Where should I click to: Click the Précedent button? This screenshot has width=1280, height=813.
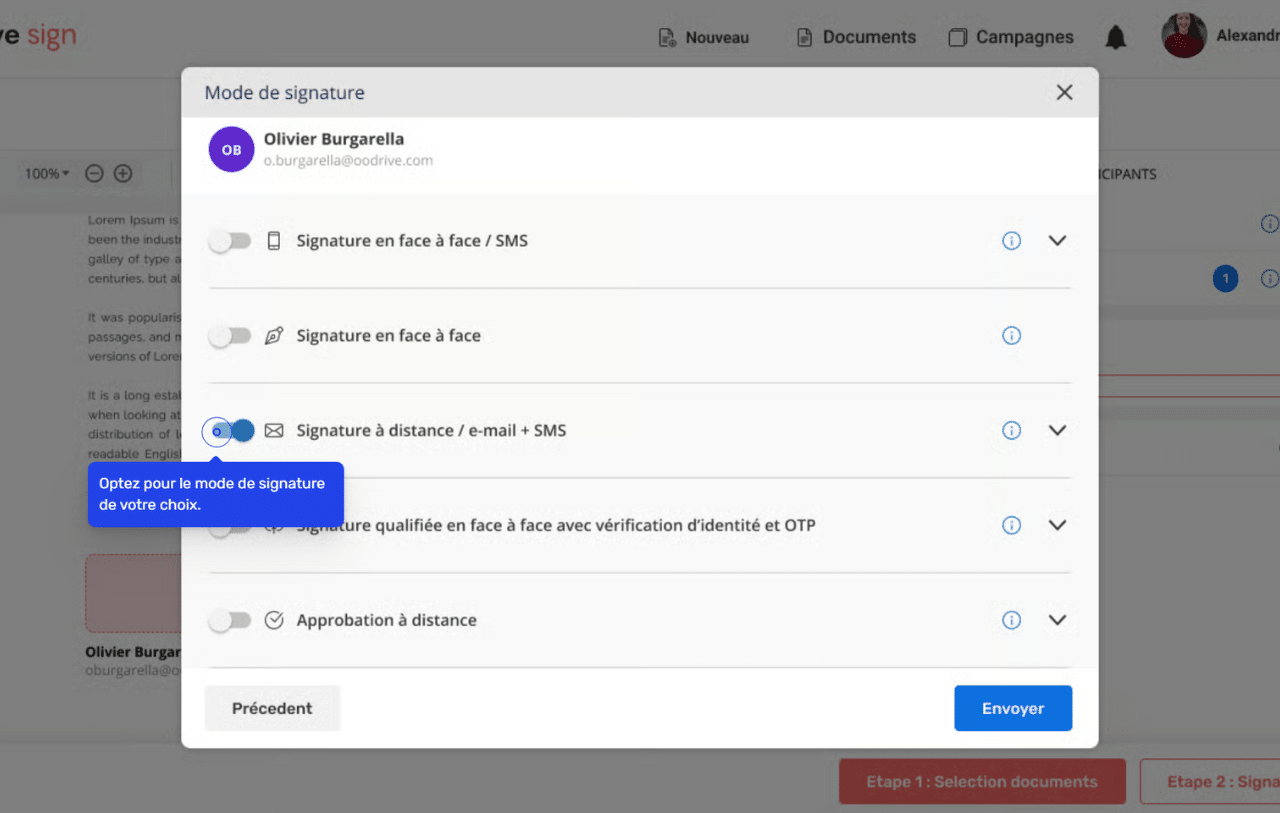(272, 708)
